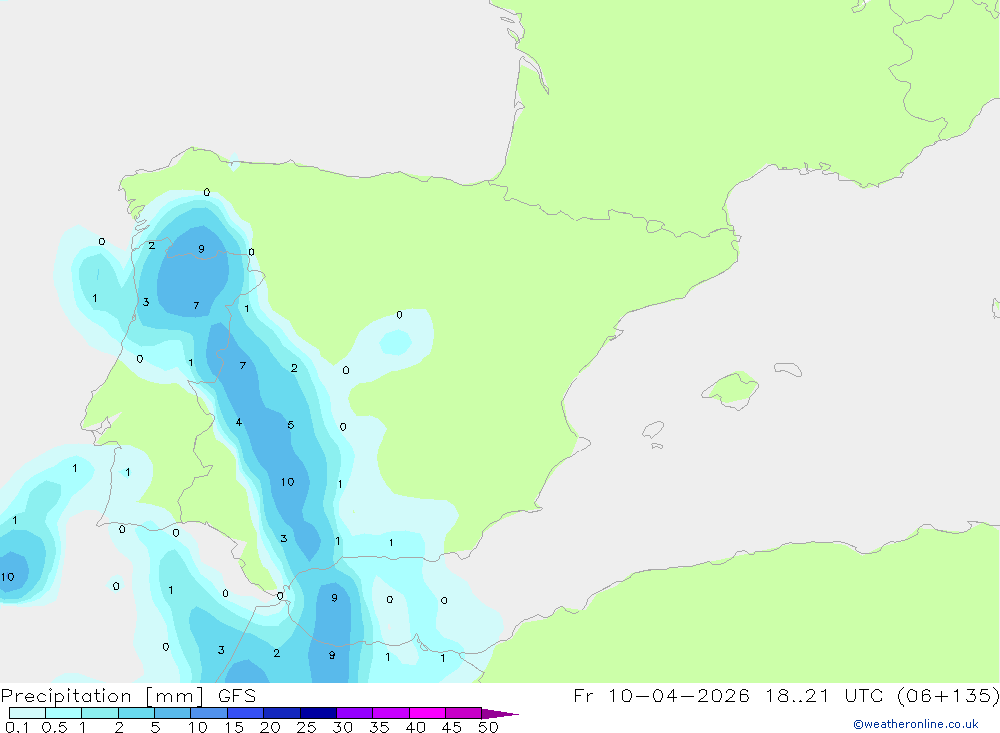
Task: Click the 'Precipitation [mm] GFS' title text
Action: click(x=128, y=696)
